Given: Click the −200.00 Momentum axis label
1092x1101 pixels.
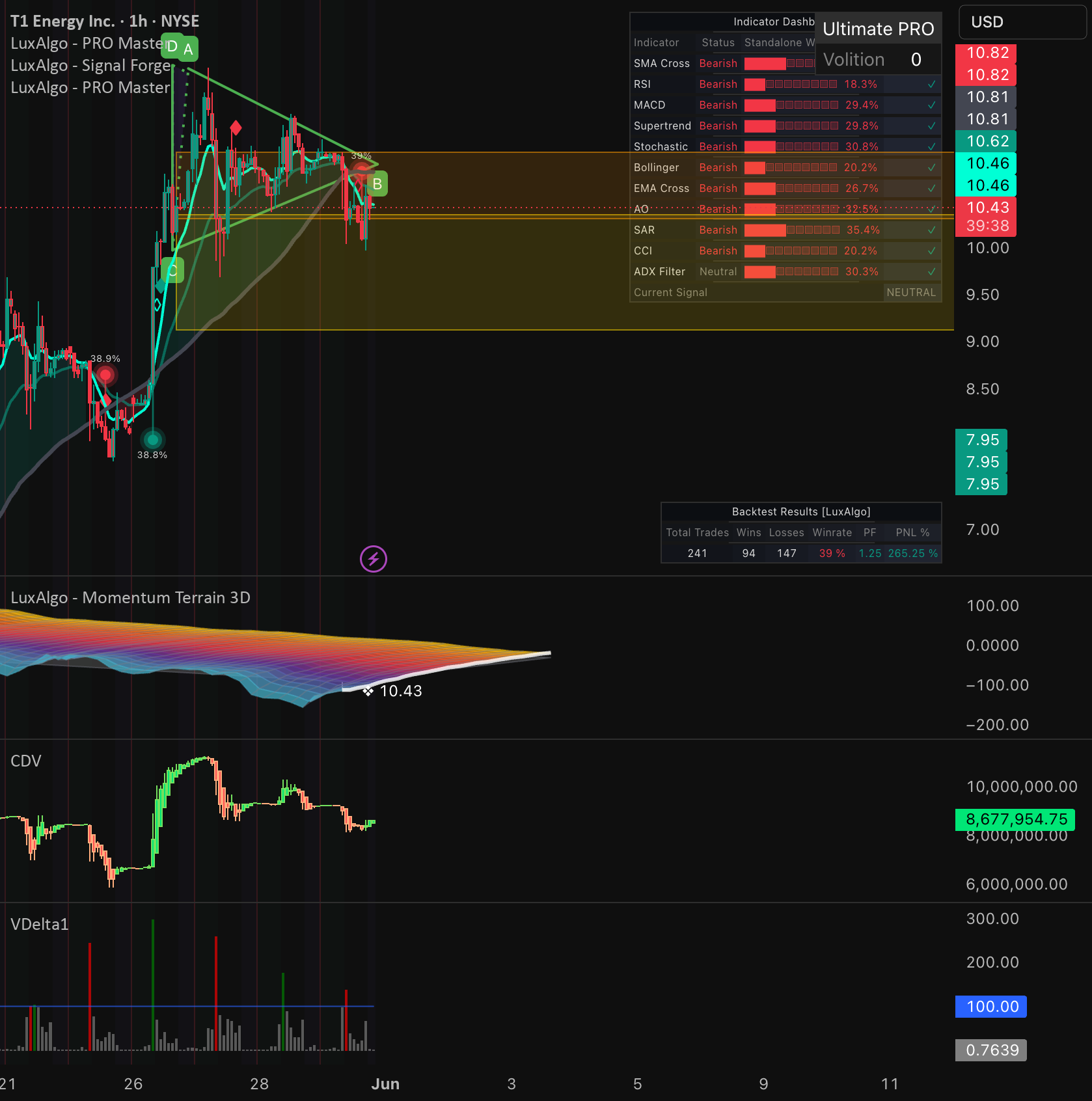Looking at the screenshot, I should [x=997, y=725].
